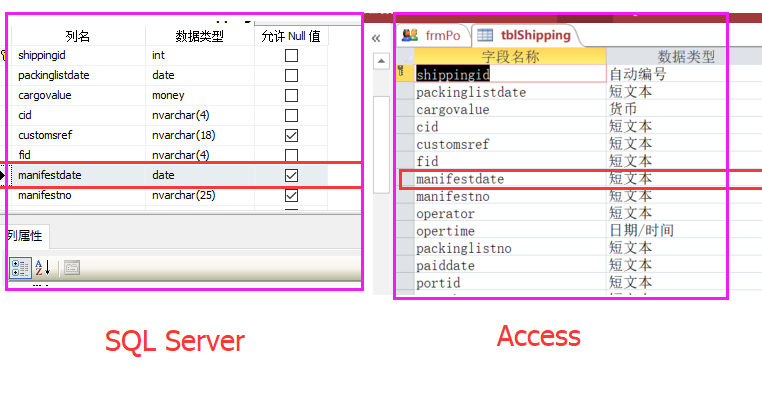Click the 日期/时间 data type of opertime
The width and height of the screenshot is (762, 403).
pos(641,230)
